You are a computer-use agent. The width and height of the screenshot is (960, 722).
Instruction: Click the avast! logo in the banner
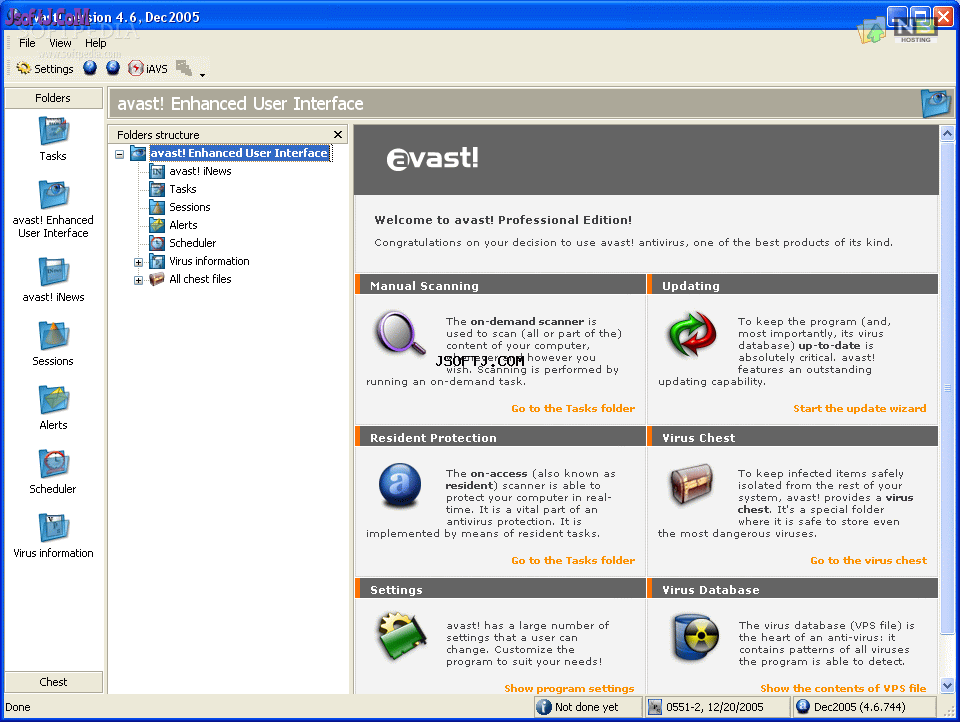(x=432, y=159)
